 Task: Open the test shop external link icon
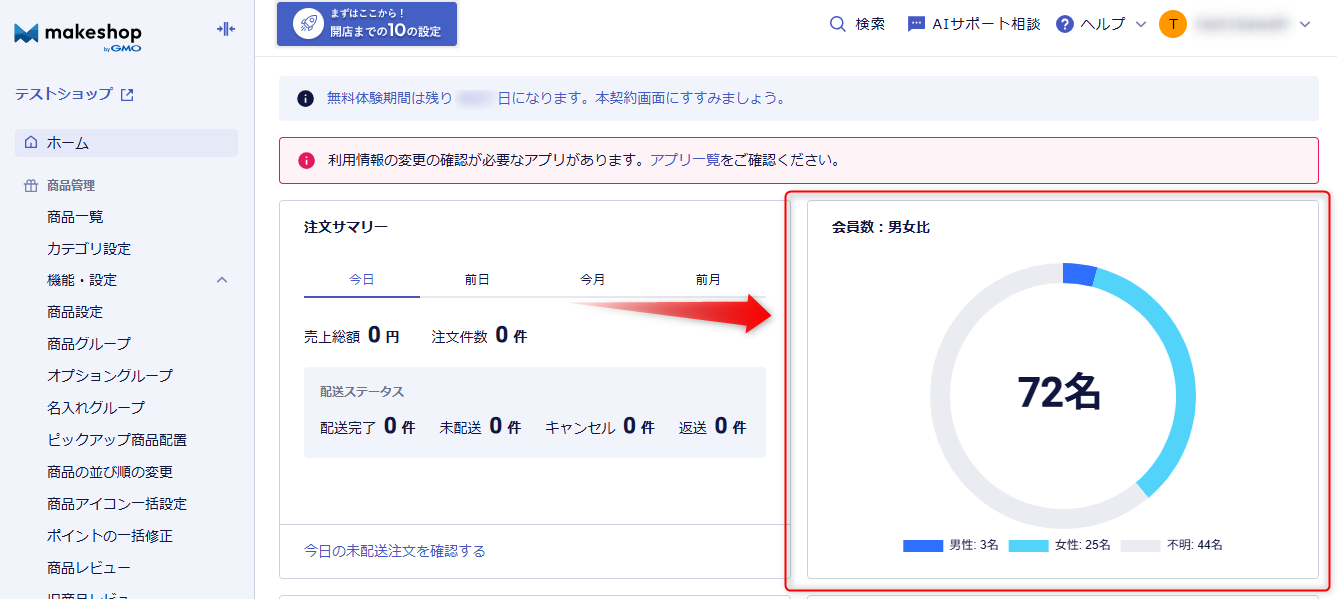(127, 95)
